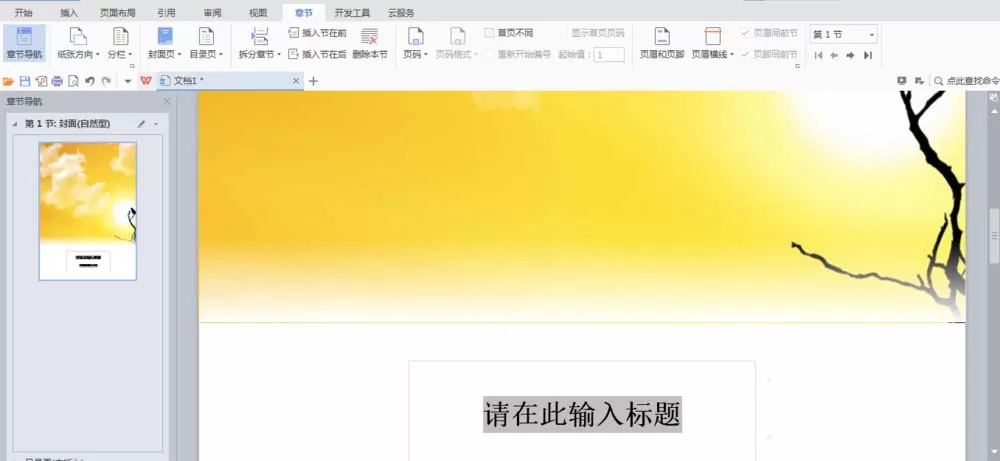Expand the quick access toolbar customize arrow
Viewport: 1000px width, 461px height.
(128, 82)
